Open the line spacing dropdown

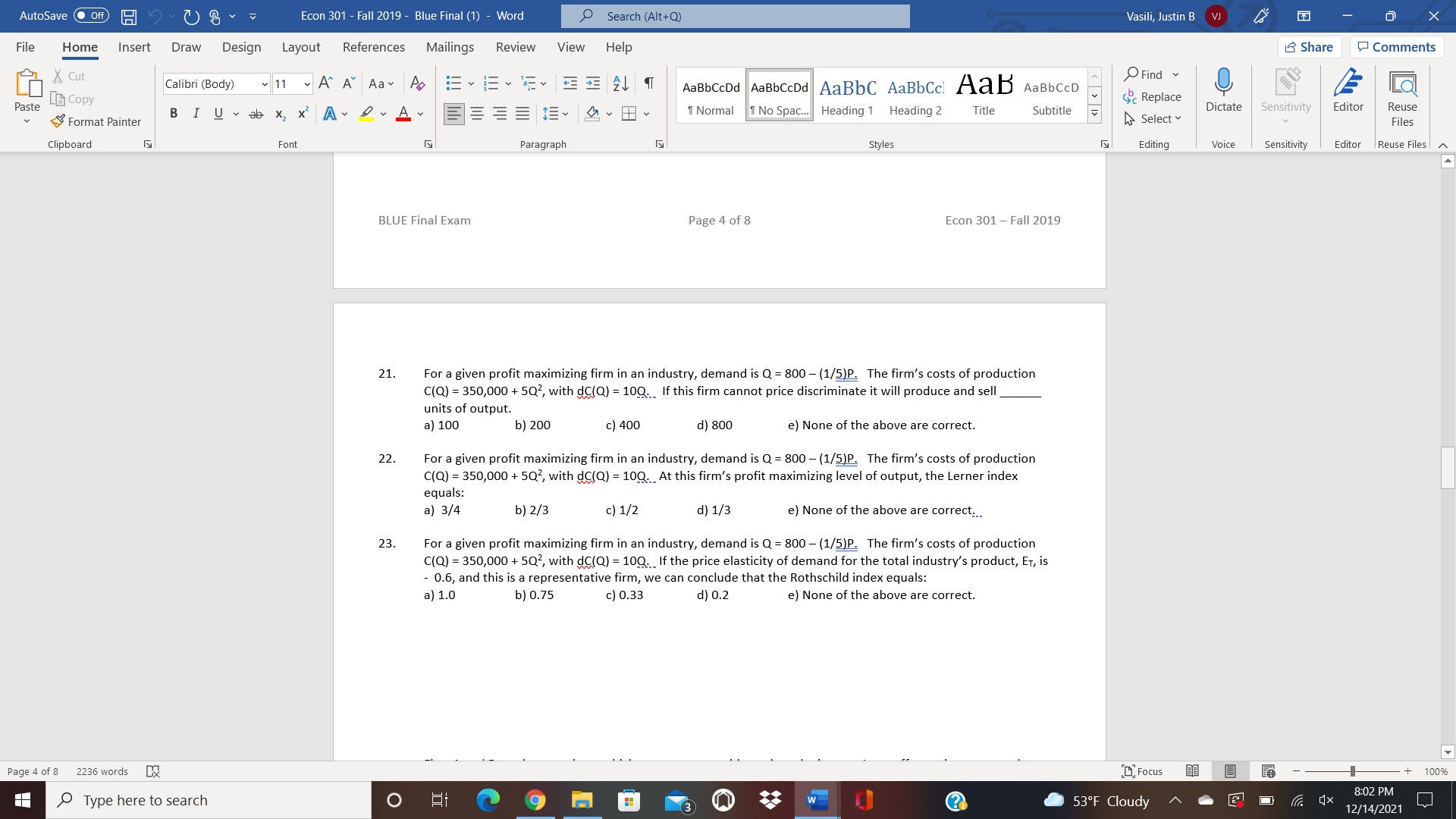[566, 114]
